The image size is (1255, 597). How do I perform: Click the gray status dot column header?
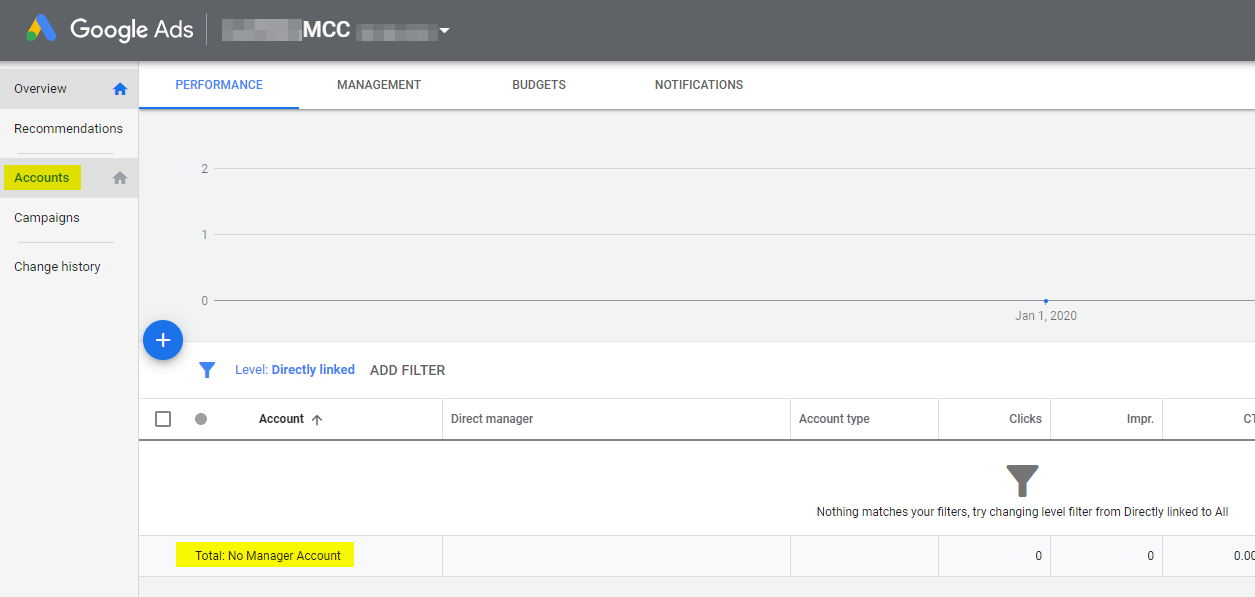pyautogui.click(x=201, y=419)
